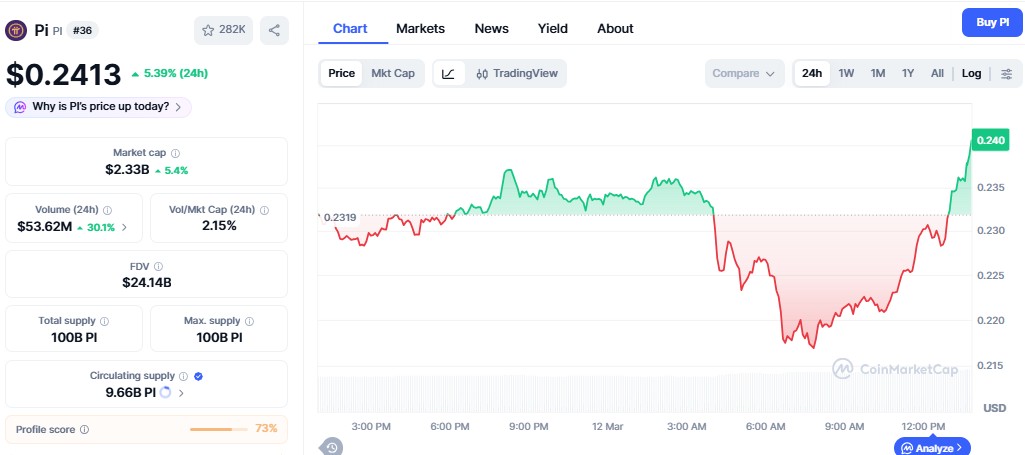
Task: Expand the Volume (24h) details chevron
Action: (124, 227)
